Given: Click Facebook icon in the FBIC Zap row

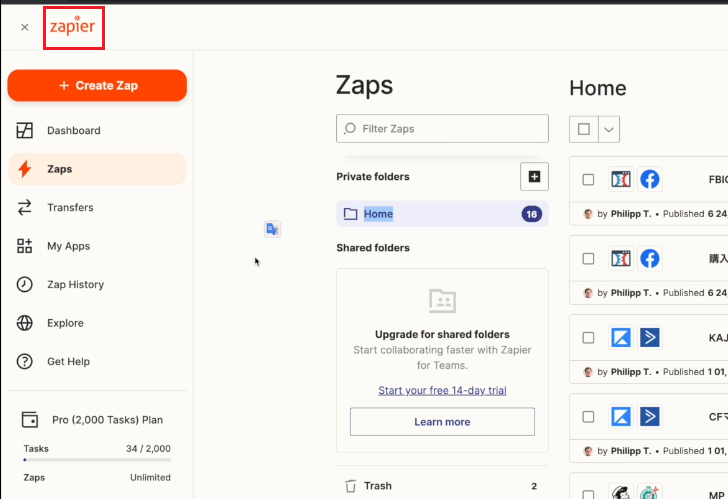Looking at the screenshot, I should pyautogui.click(x=650, y=179).
